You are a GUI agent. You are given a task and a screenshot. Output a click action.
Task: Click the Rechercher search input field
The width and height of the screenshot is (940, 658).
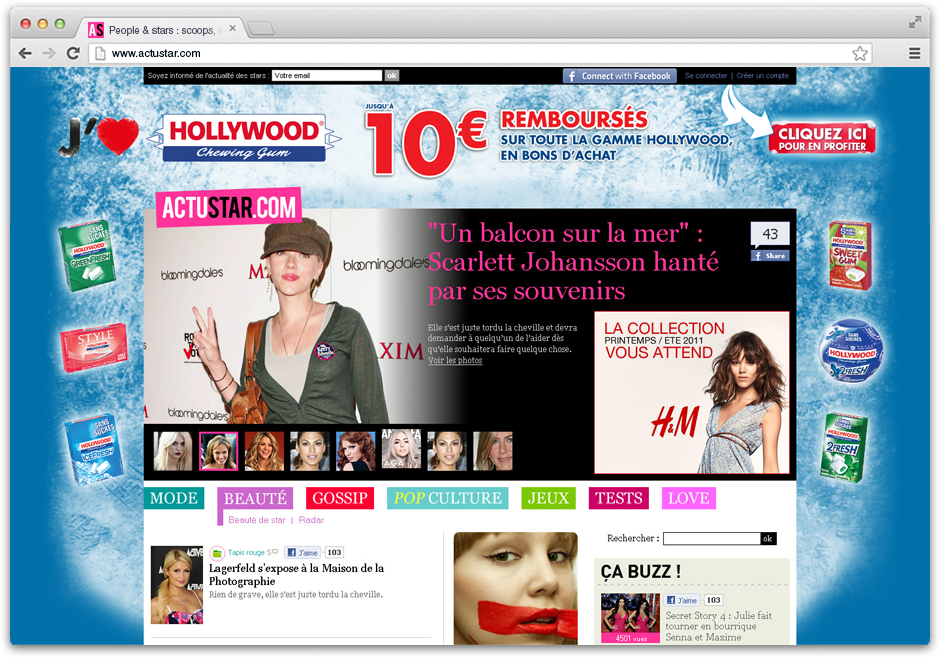[711, 539]
